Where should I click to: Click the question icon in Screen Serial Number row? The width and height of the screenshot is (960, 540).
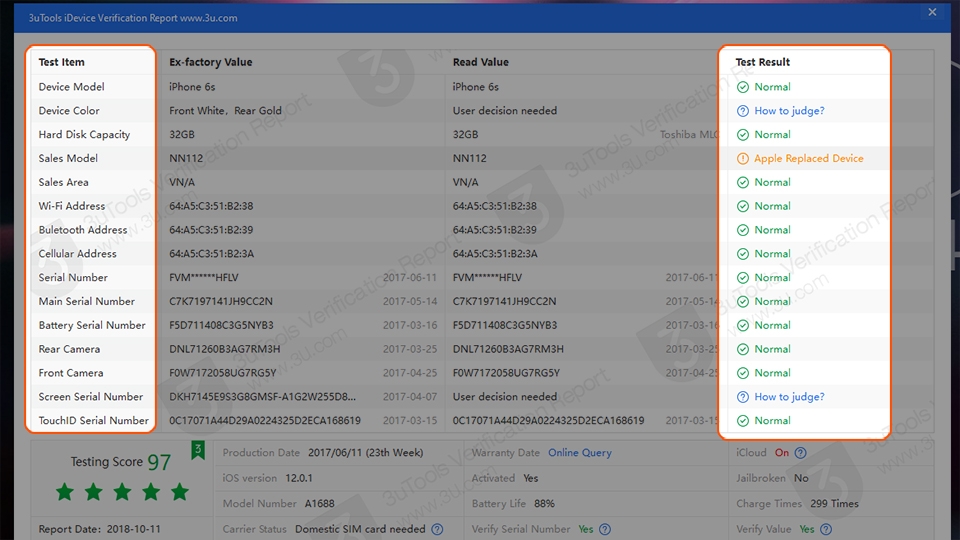coord(743,397)
